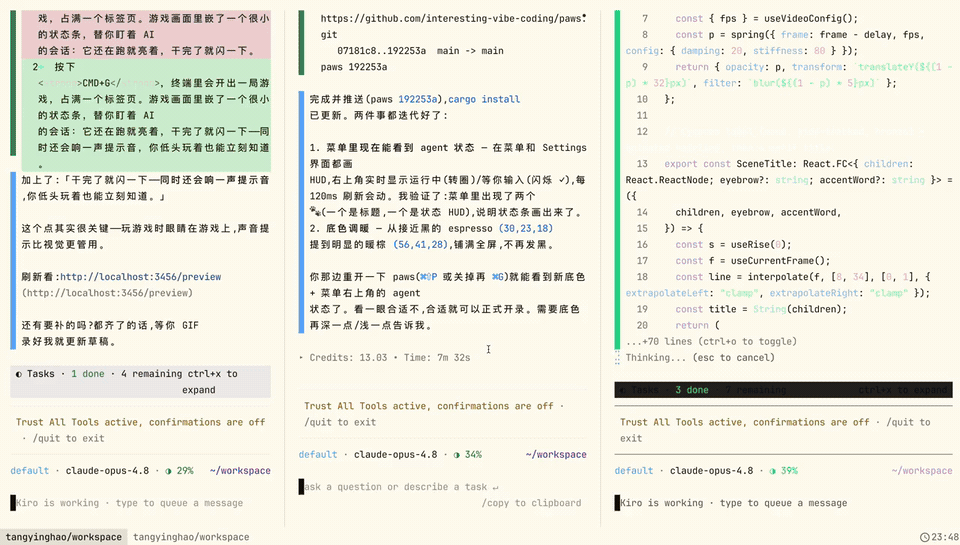Switch to the second tangyinghao/workspace tab
This screenshot has width=960, height=545.
click(191, 537)
